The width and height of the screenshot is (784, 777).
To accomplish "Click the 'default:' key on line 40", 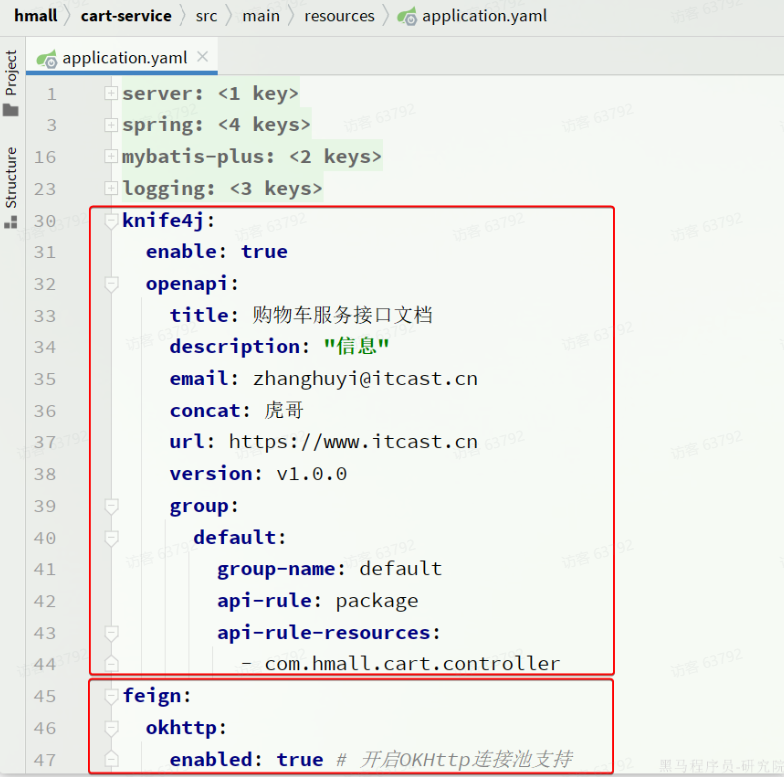I will click(x=240, y=538).
